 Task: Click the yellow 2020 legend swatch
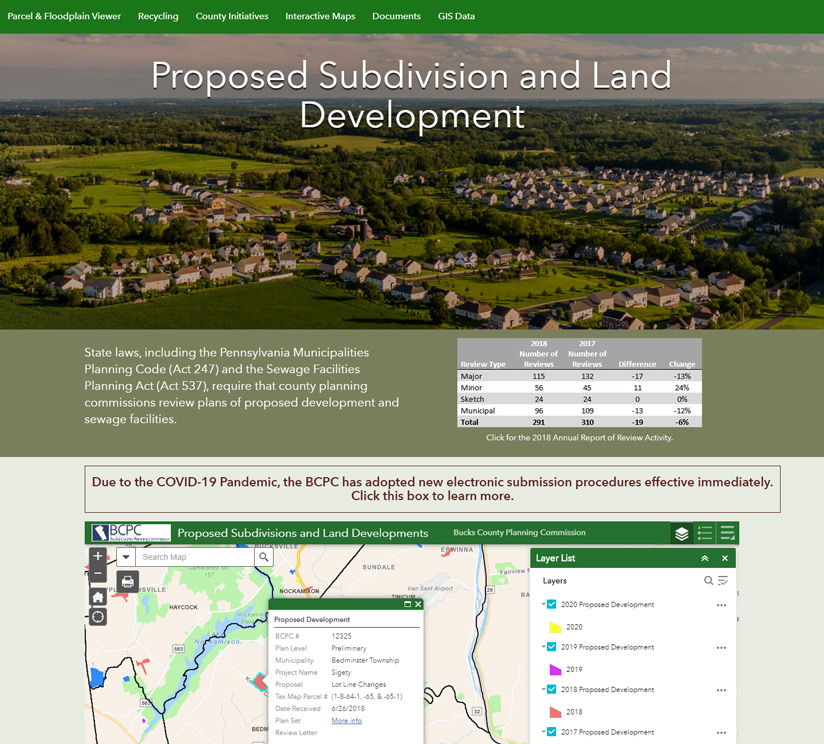(x=555, y=627)
